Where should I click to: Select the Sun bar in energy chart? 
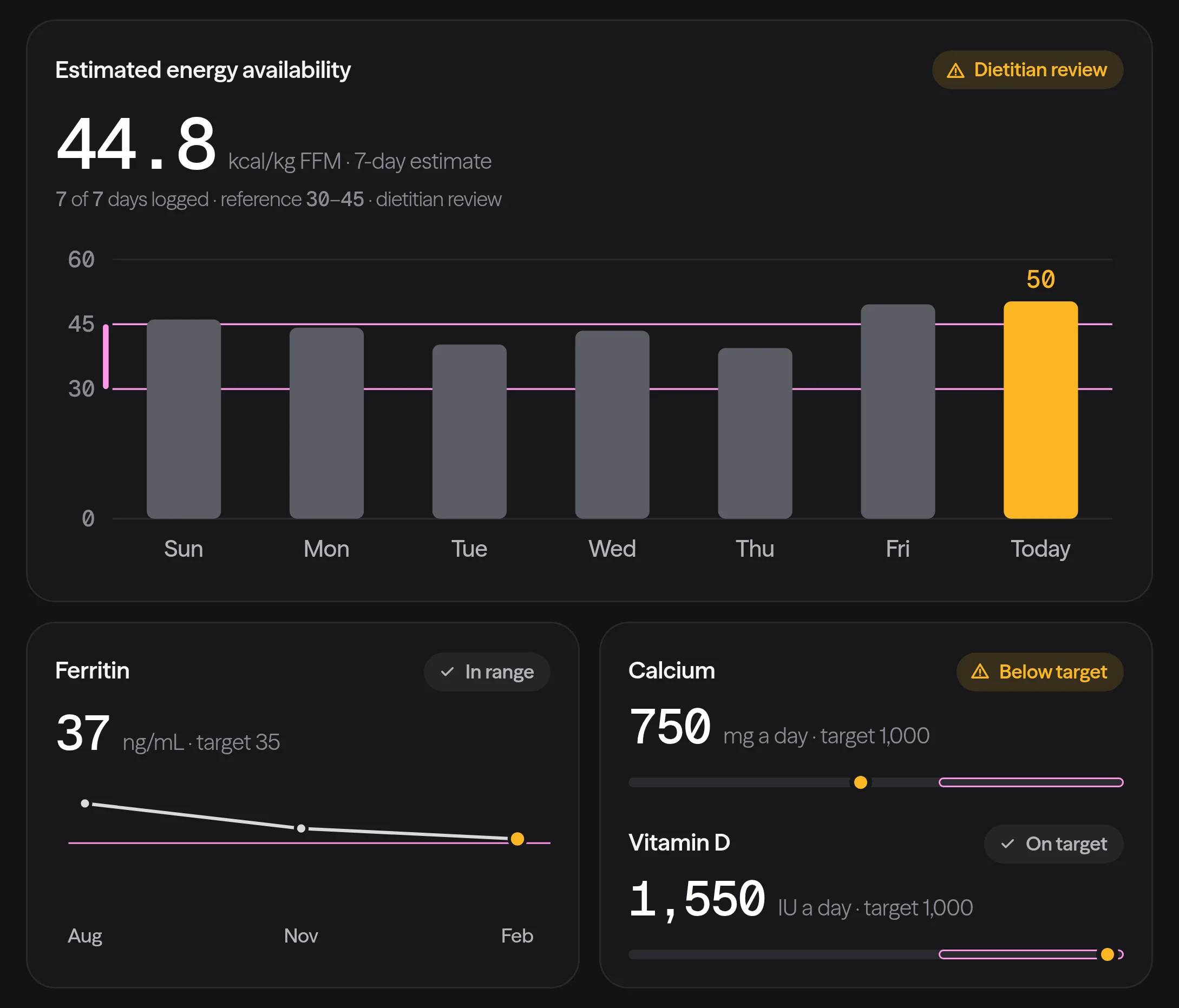click(x=184, y=419)
